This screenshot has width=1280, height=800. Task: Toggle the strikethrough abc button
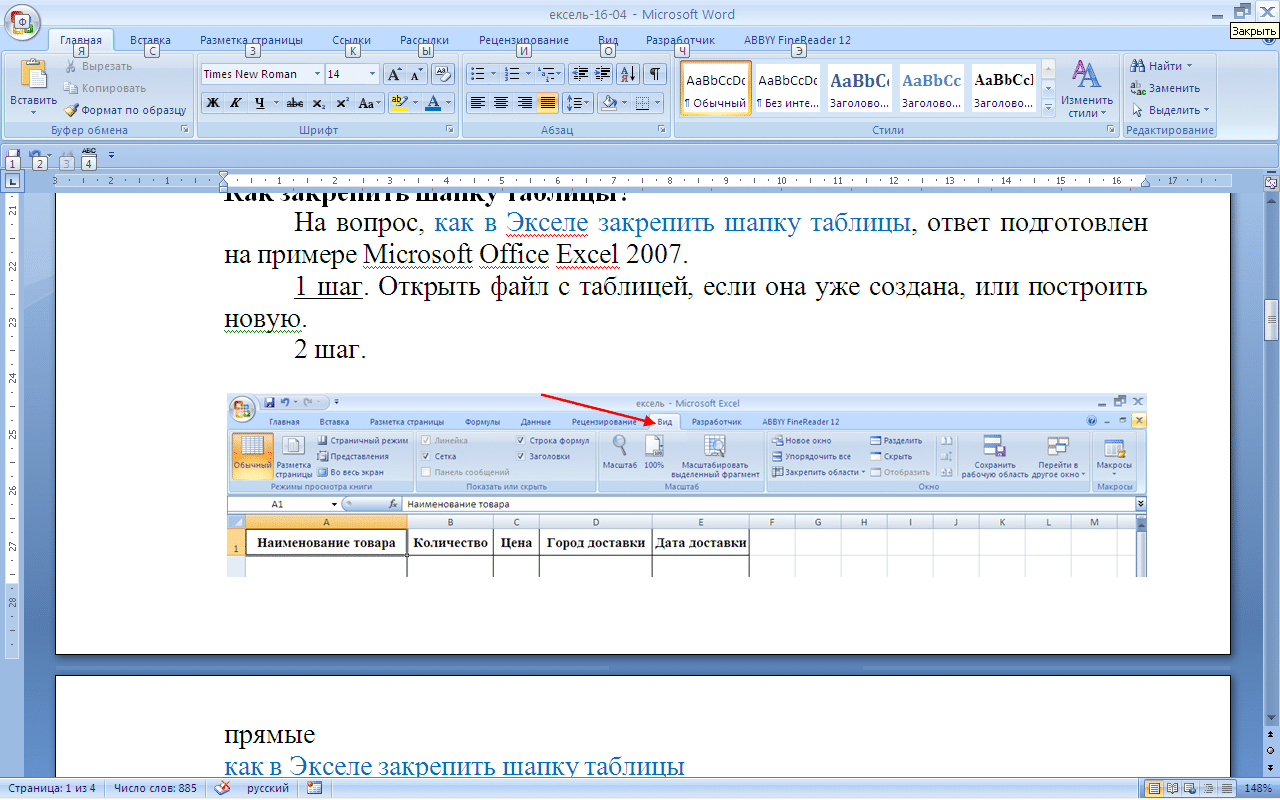[x=294, y=103]
